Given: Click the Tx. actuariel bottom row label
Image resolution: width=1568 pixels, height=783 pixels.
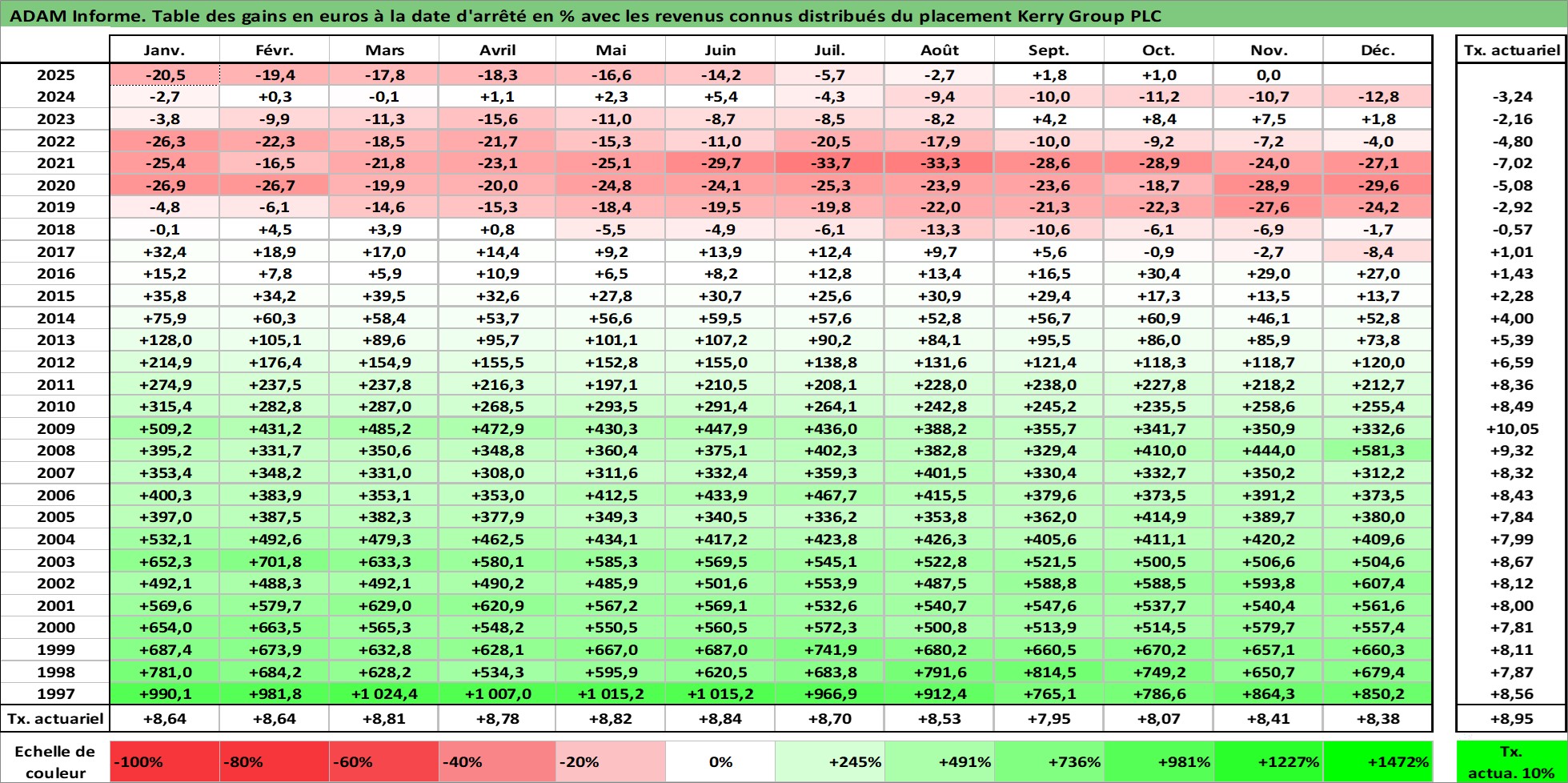Looking at the screenshot, I should pos(55,718).
